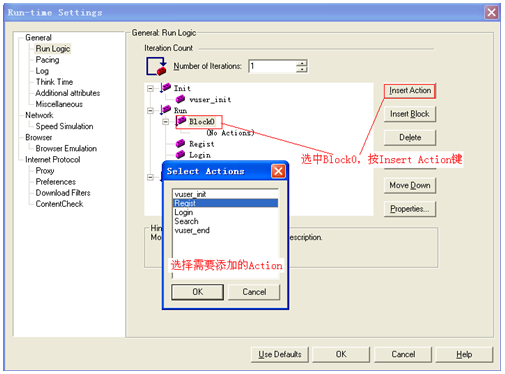This screenshot has width=505, height=374.
Task: Cancel the Run-time Settings dialog
Action: click(x=403, y=354)
